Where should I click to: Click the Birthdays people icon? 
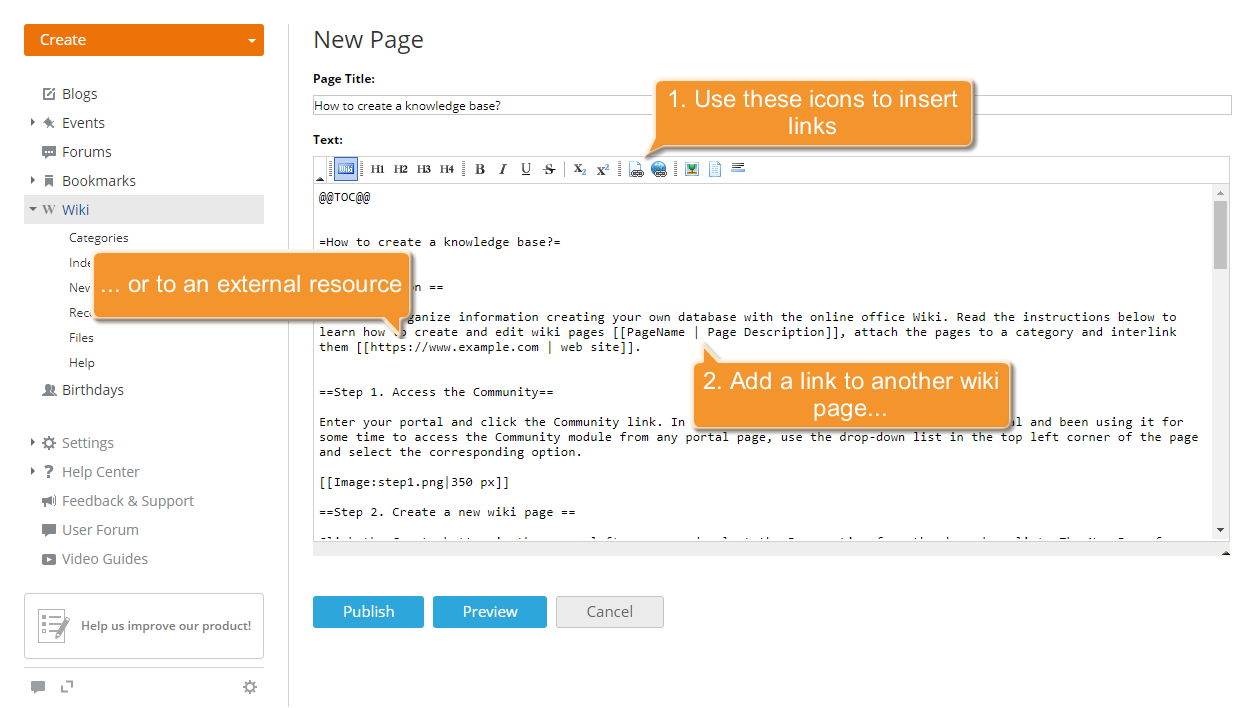click(x=49, y=390)
